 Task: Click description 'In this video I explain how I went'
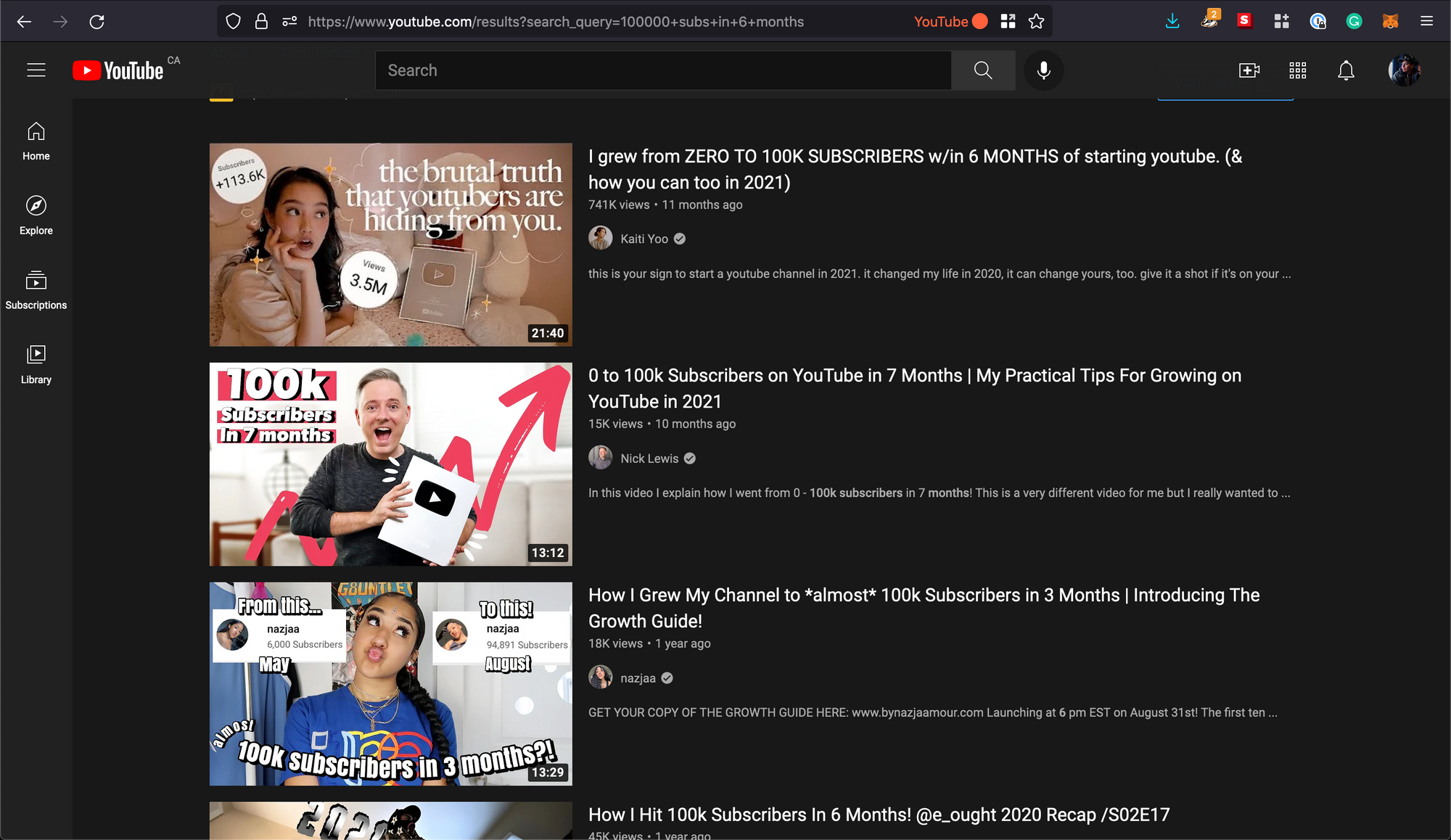940,493
